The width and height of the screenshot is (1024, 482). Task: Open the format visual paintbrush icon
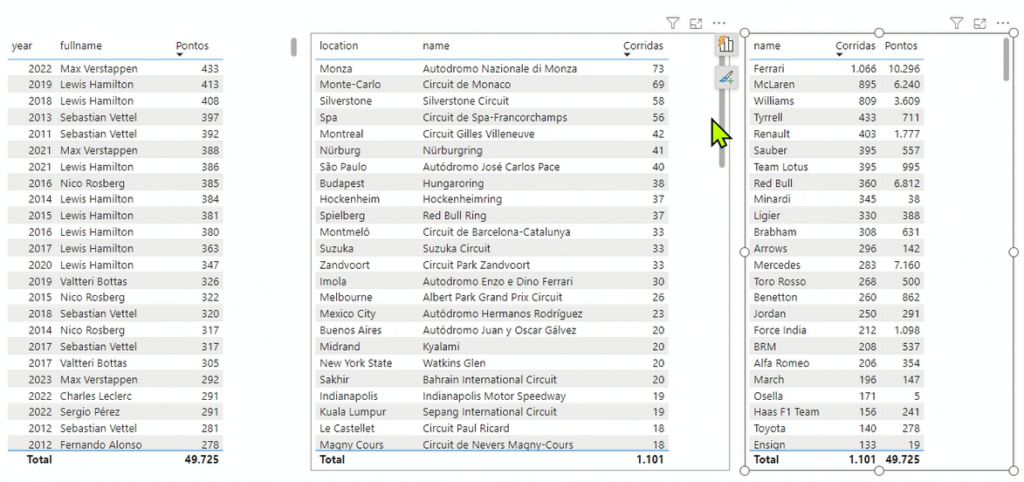click(726, 77)
